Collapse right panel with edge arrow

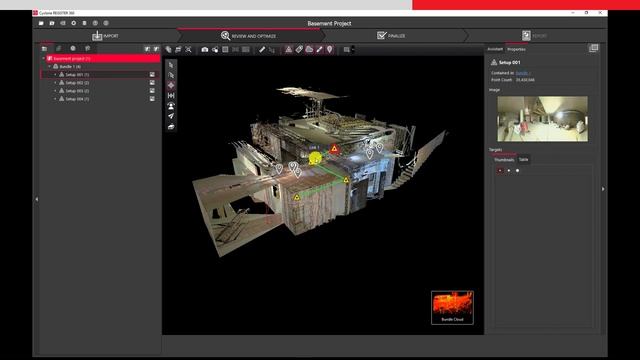(x=603, y=189)
